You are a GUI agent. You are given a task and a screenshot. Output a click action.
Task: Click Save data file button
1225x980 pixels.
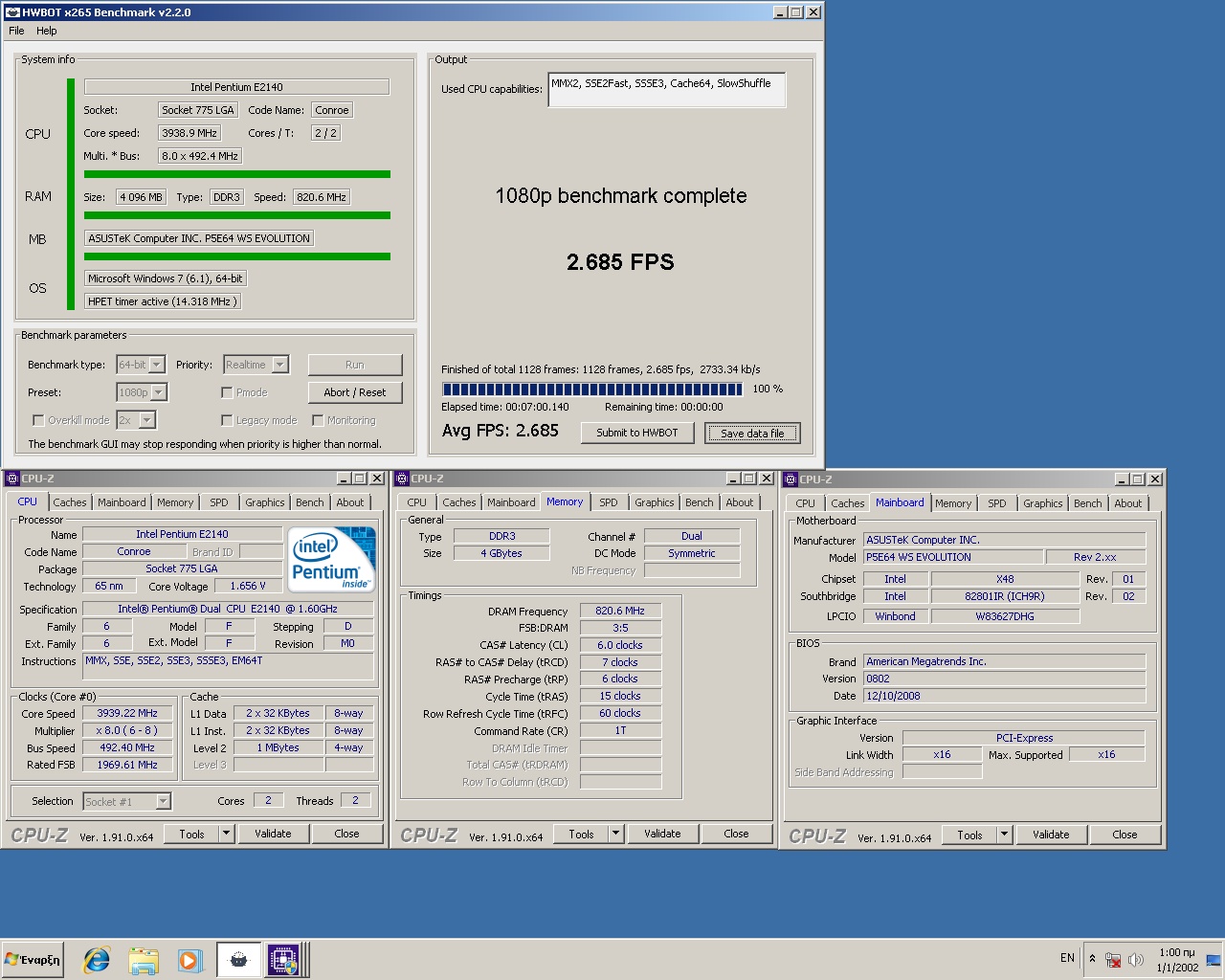coord(752,434)
